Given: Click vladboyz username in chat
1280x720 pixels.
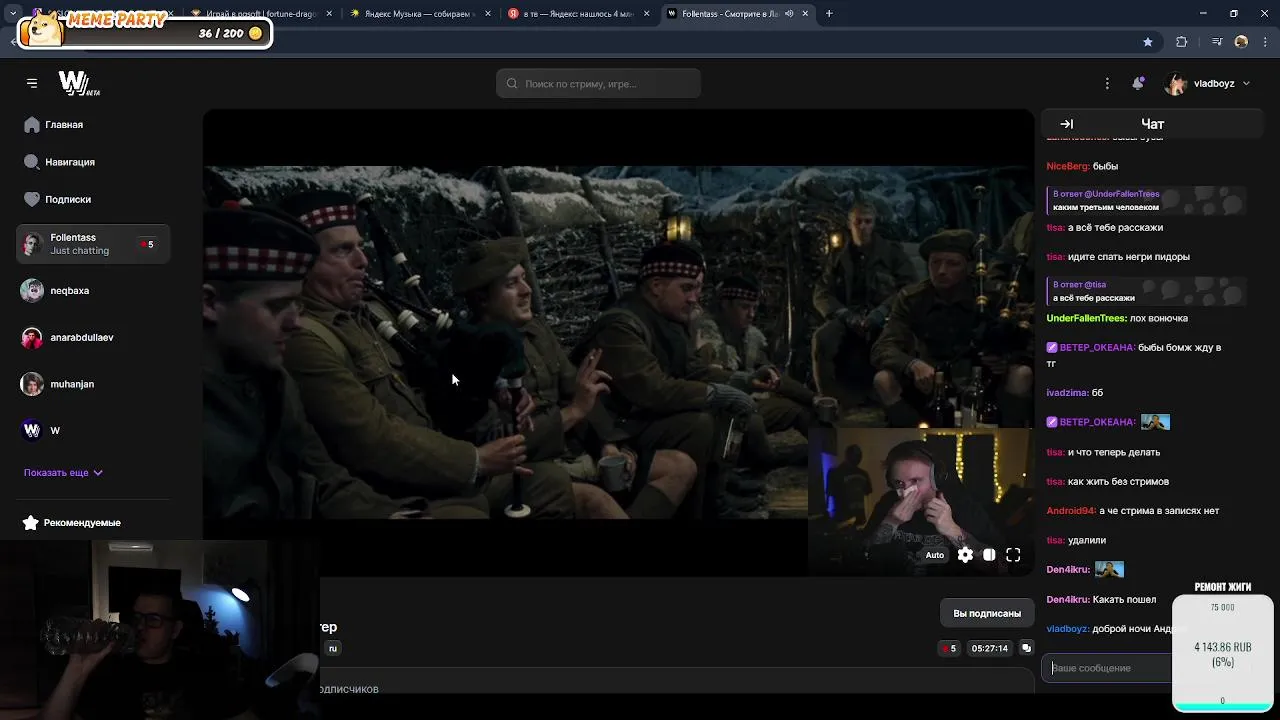Looking at the screenshot, I should (x=1068, y=629).
